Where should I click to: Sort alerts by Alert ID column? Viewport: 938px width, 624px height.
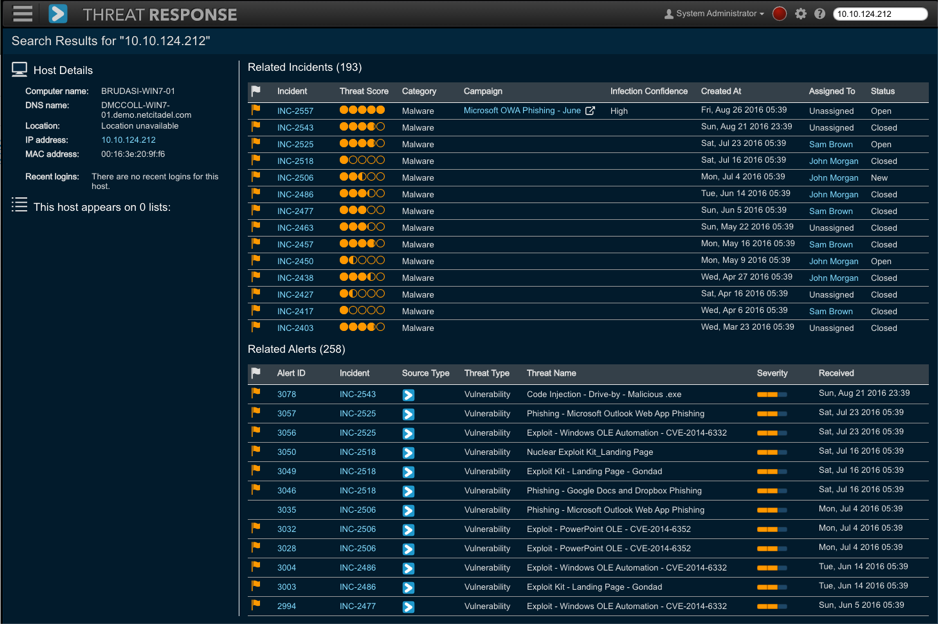point(291,373)
